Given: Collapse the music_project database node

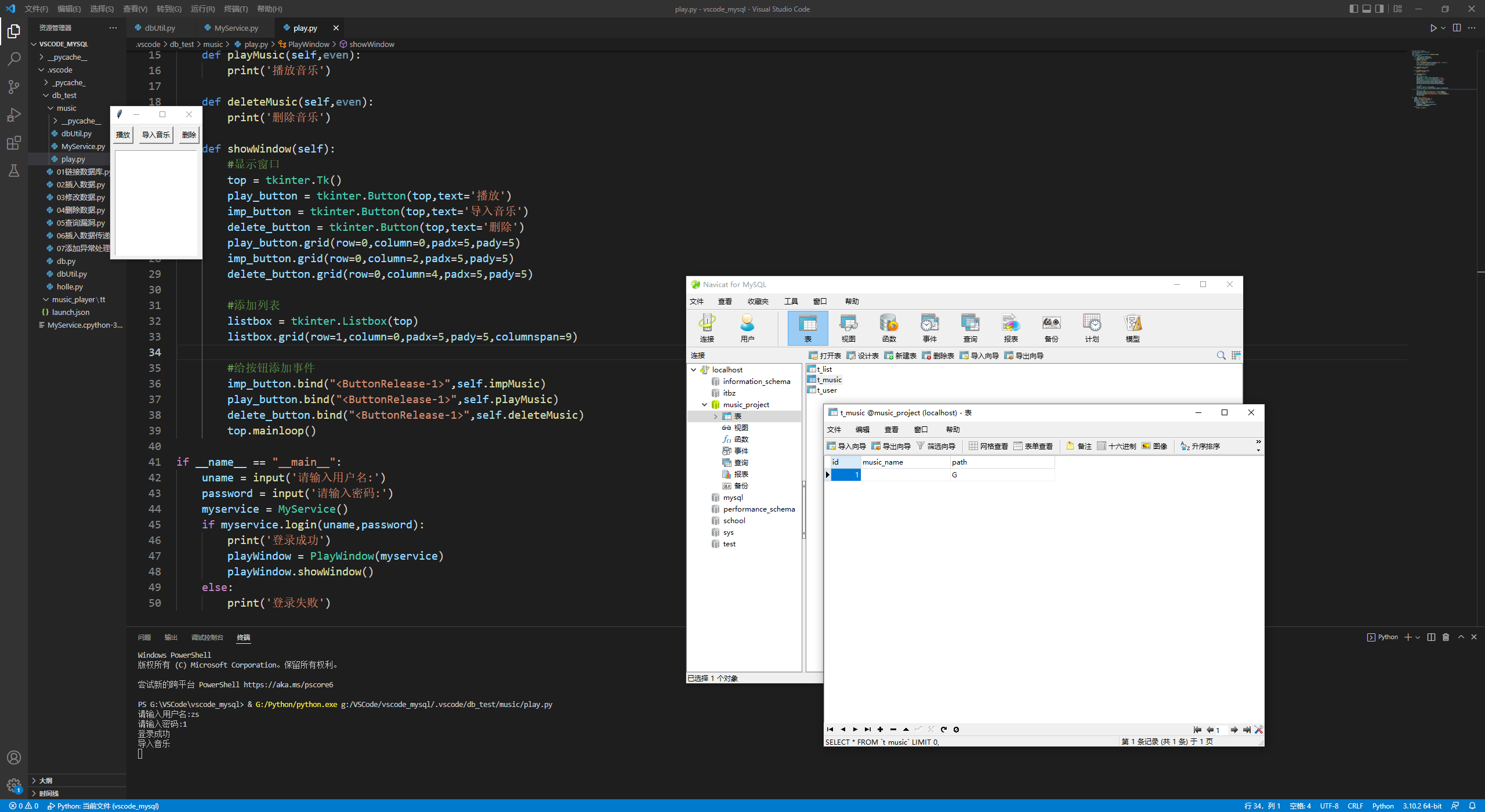Looking at the screenshot, I should [x=705, y=404].
